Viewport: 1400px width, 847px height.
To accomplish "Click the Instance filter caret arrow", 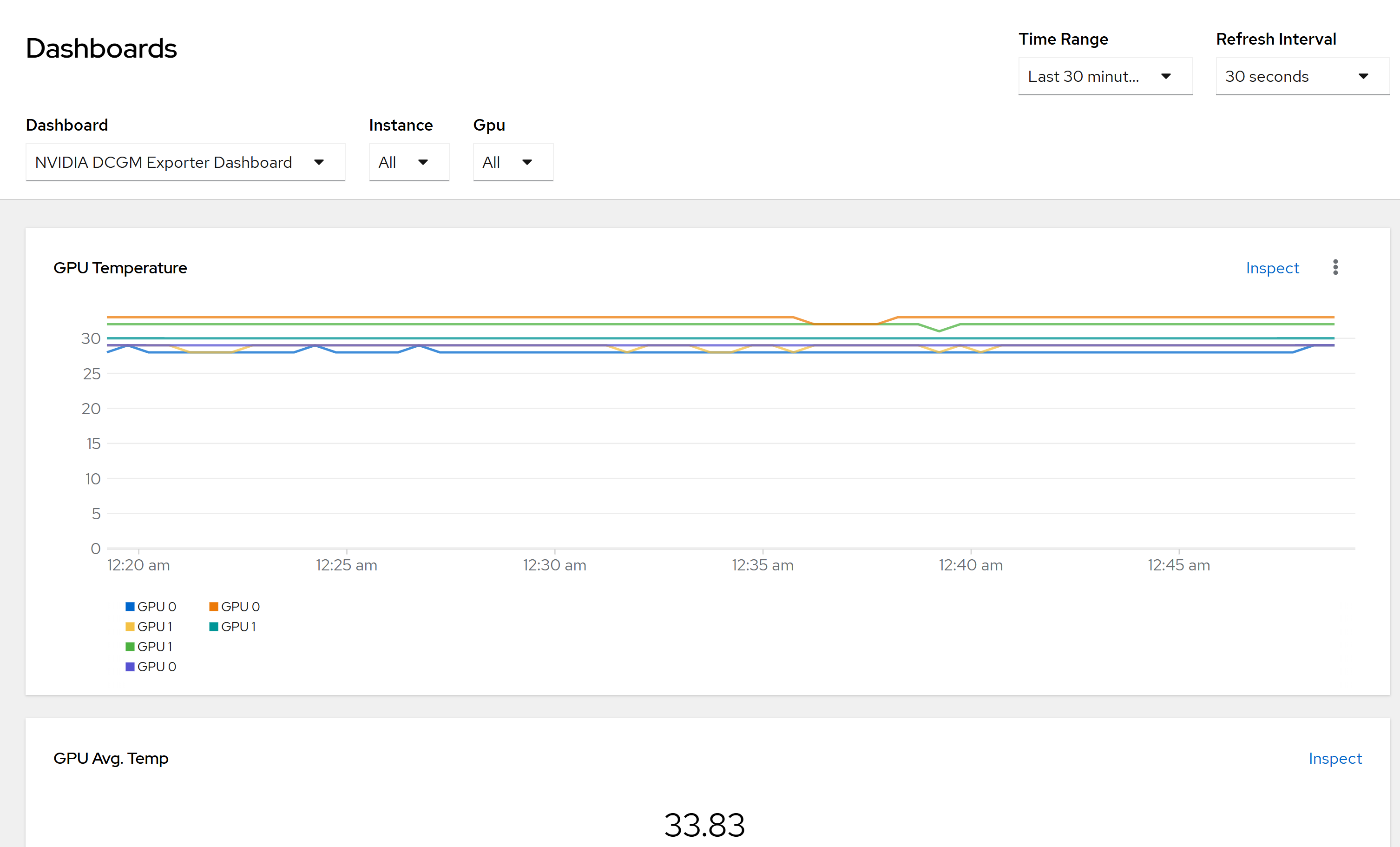I will coord(423,163).
